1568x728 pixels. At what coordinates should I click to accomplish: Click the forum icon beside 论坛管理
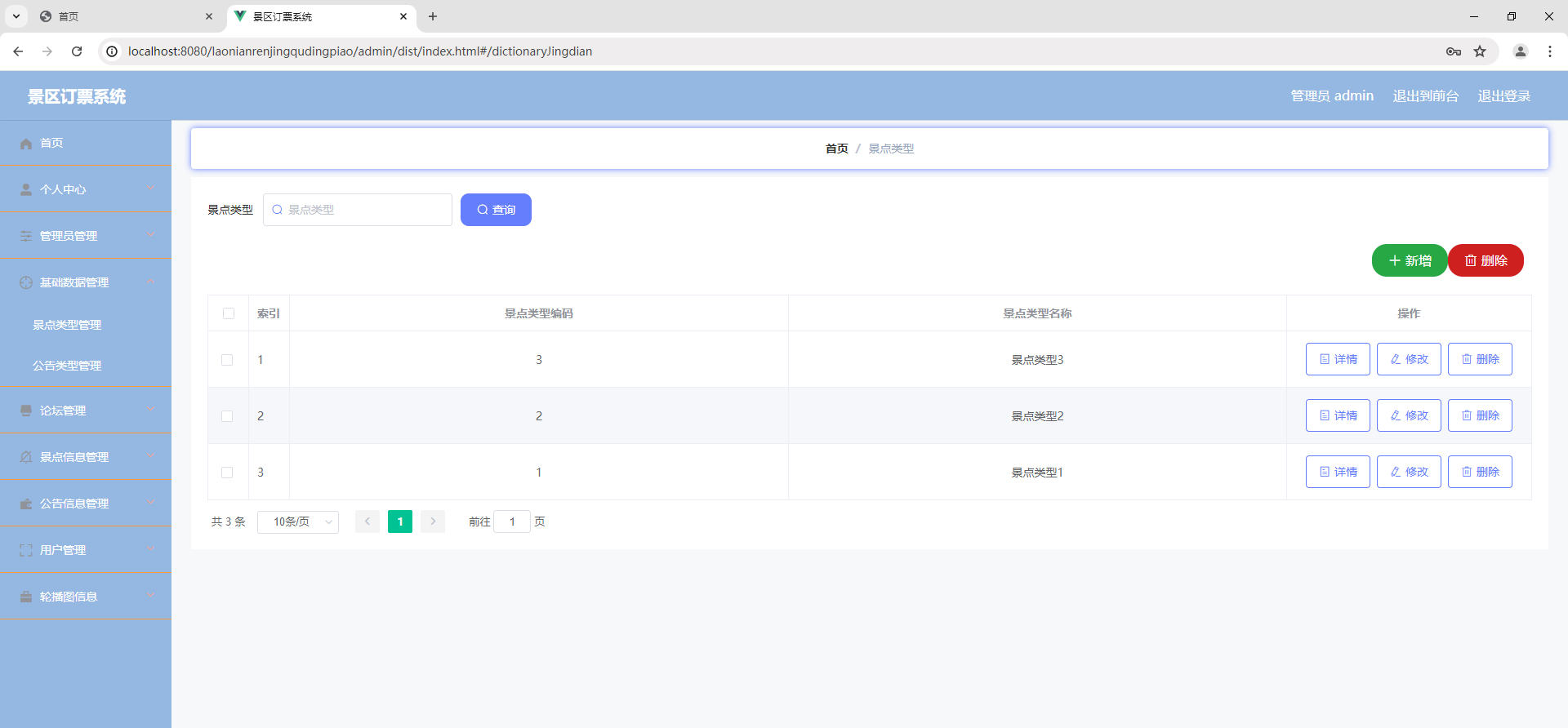(x=26, y=411)
